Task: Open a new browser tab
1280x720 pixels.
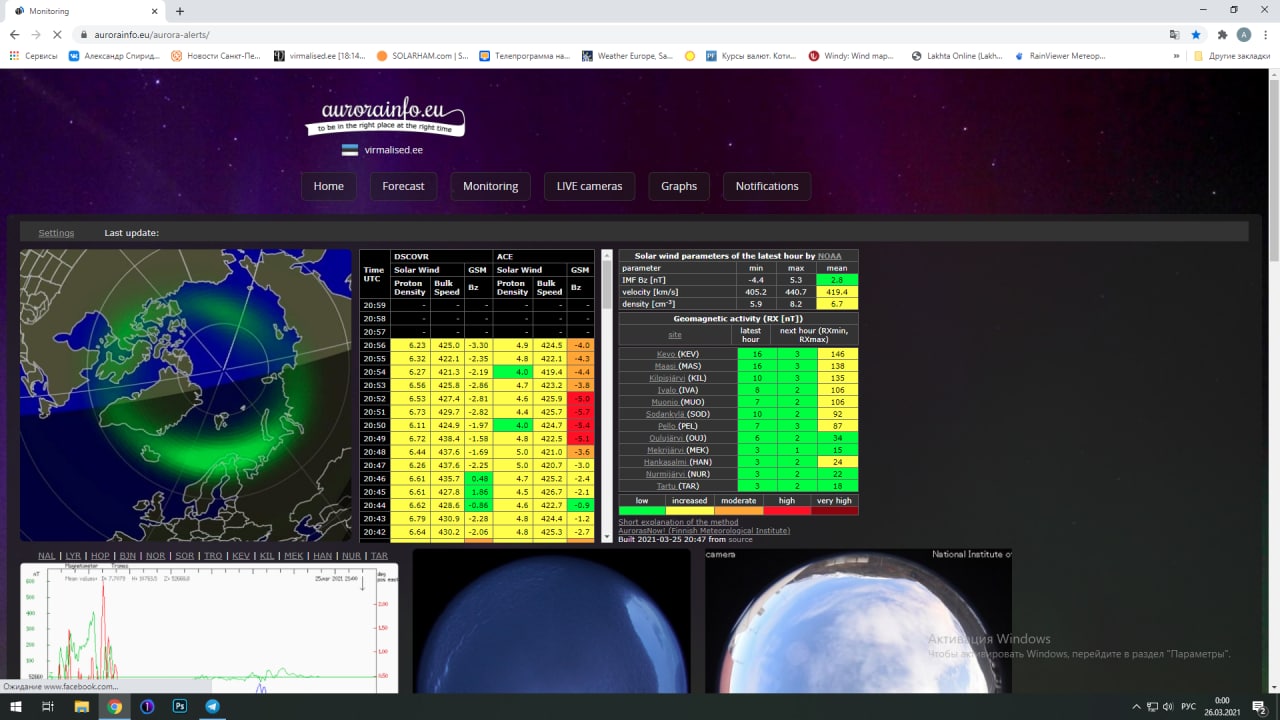Action: 180,11
